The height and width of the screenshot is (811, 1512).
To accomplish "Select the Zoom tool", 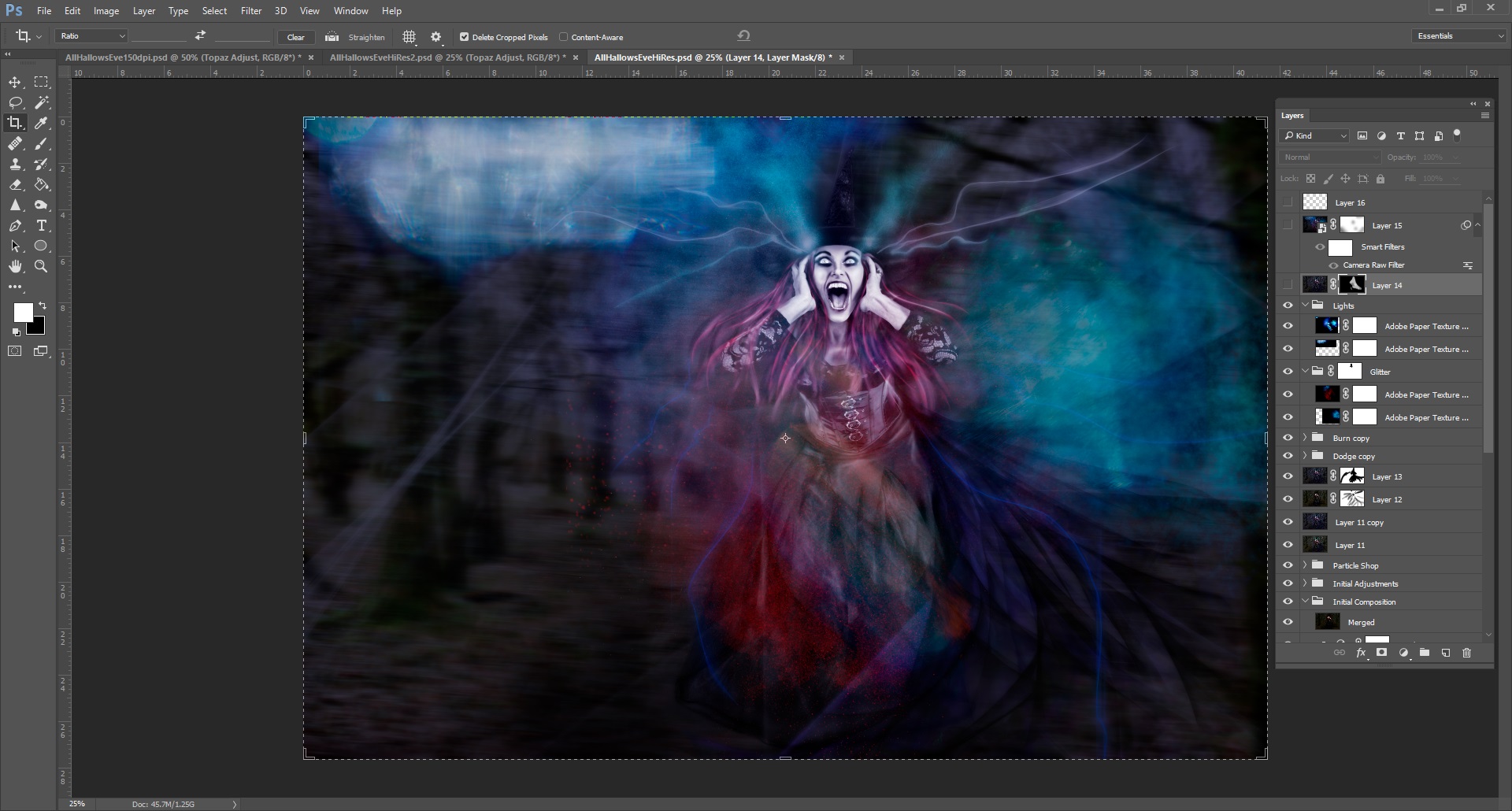I will pos(41,266).
